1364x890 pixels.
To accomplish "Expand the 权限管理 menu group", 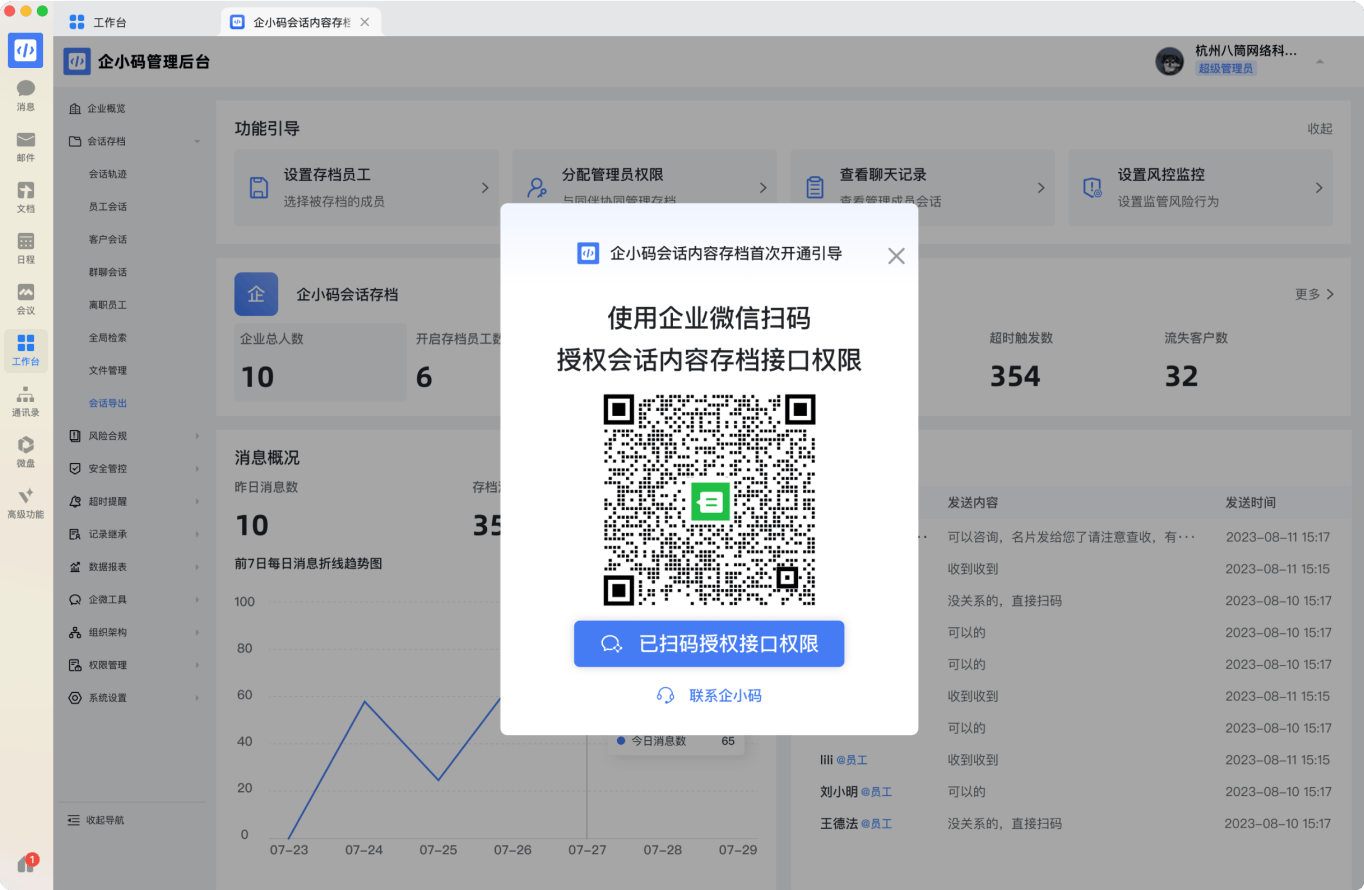I will coord(197,665).
